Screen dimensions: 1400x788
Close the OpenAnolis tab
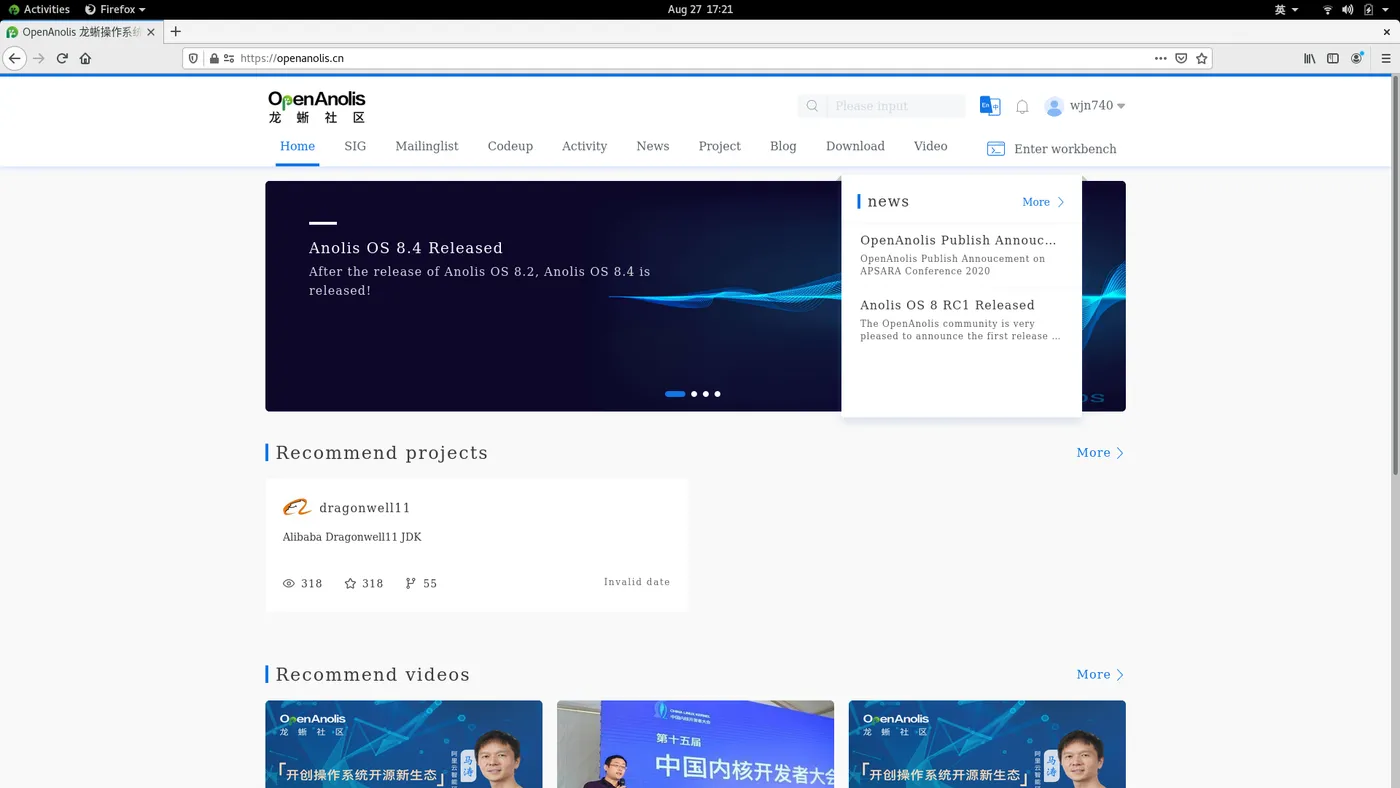pos(151,32)
